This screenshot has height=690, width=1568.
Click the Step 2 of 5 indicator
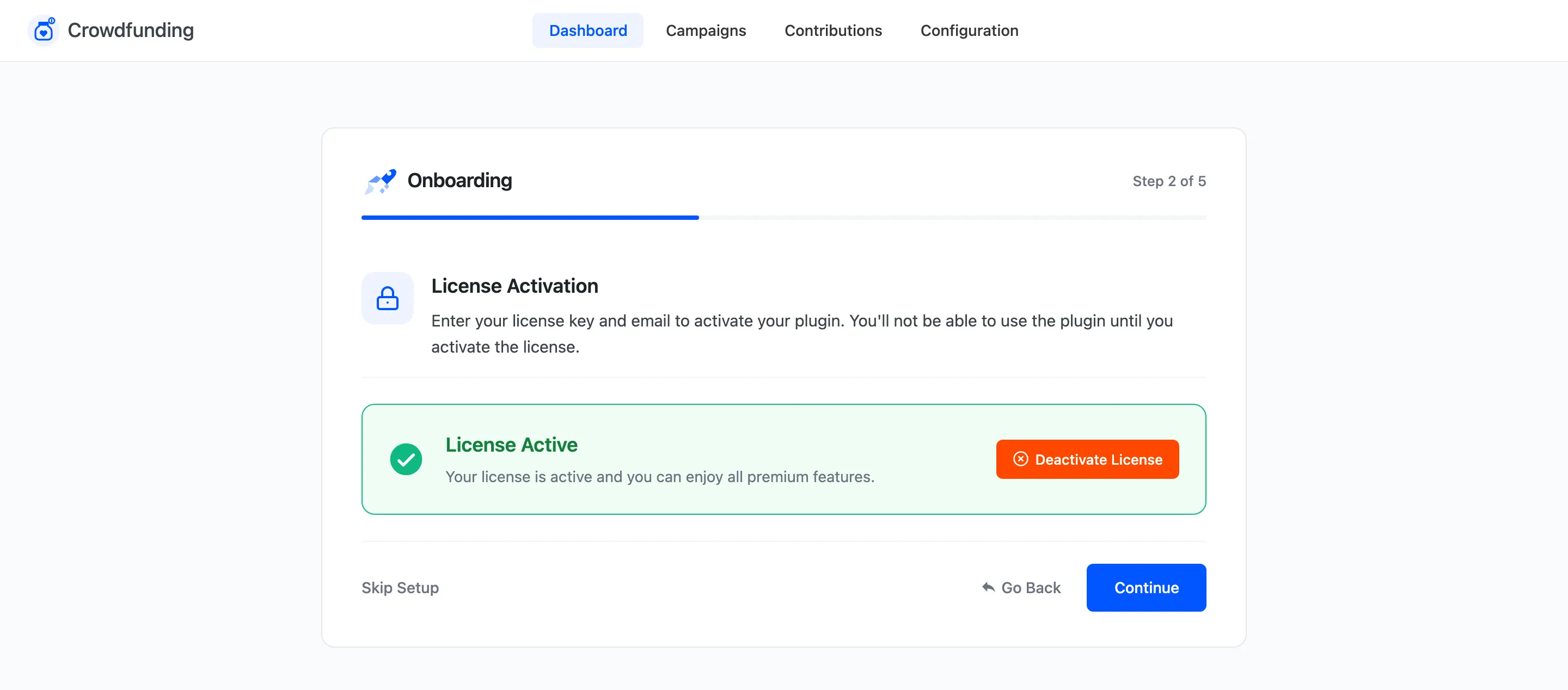1169,181
